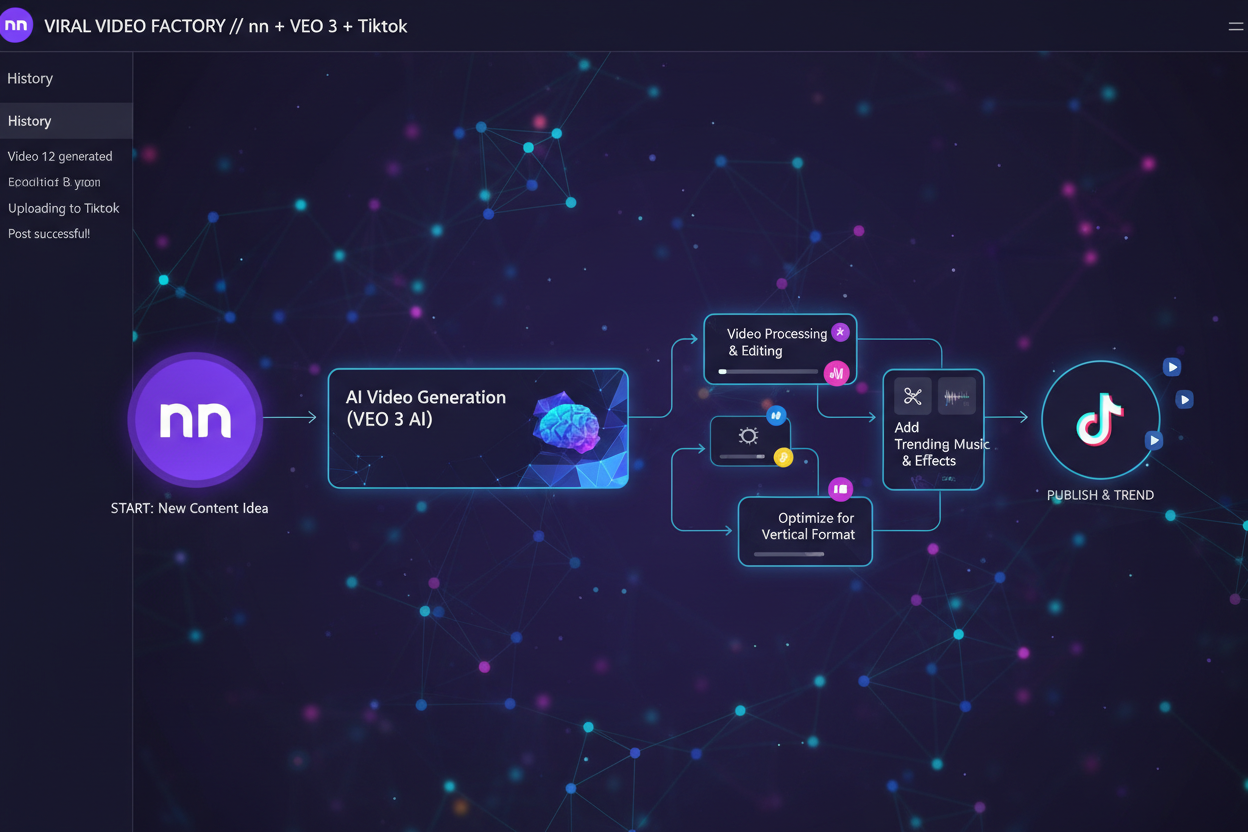Screen dimensions: 1248x832
Task: Click the blue badge on the gear node
Action: (x=776, y=415)
